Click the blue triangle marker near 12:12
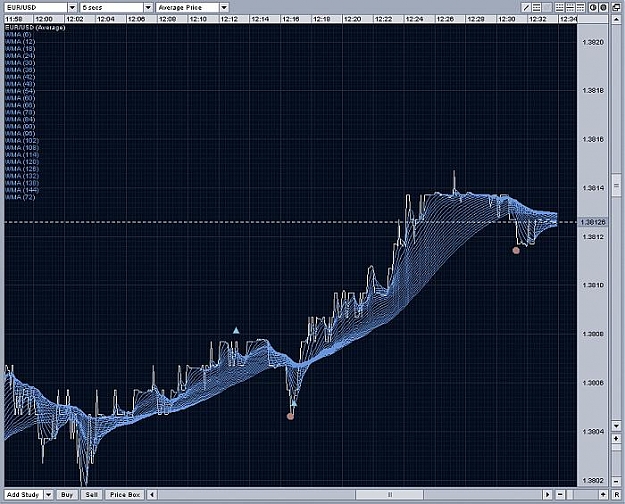The image size is (625, 504). tap(236, 330)
